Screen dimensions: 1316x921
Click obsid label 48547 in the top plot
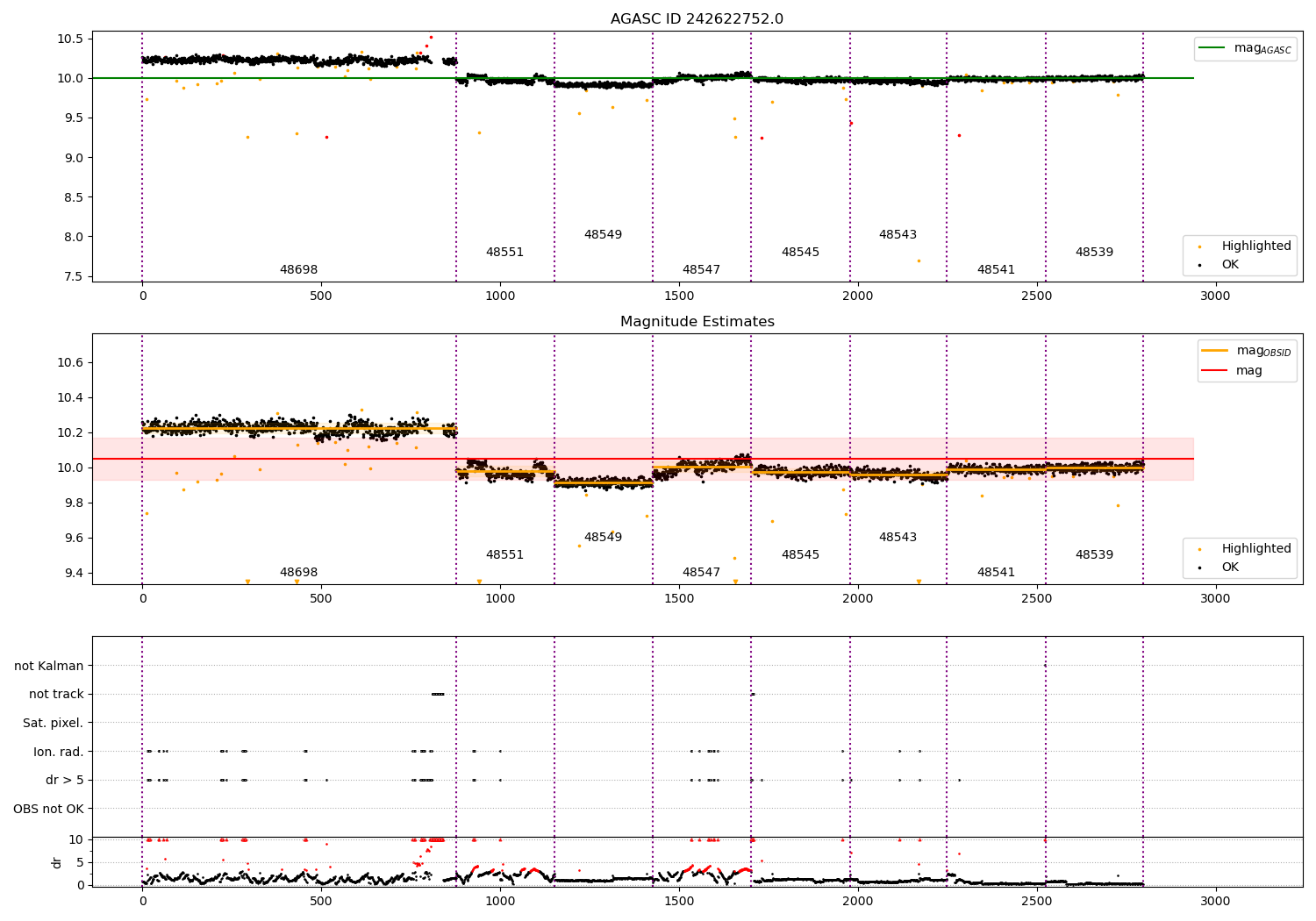pos(701,269)
